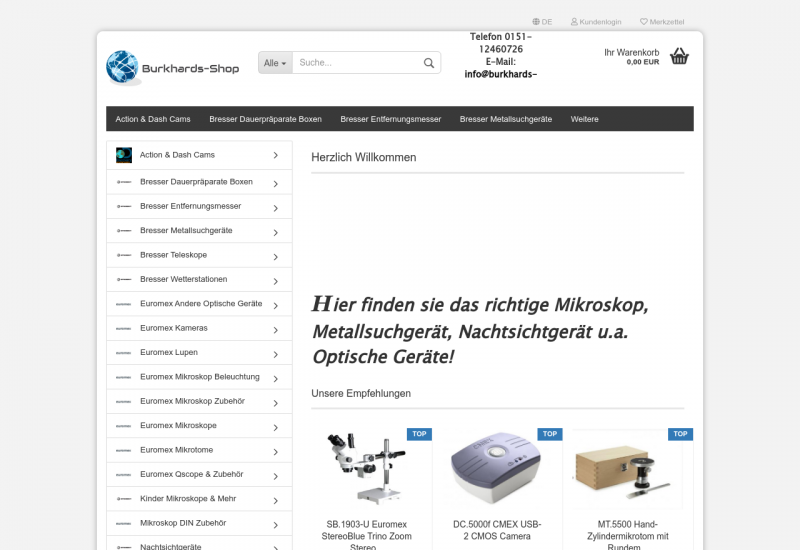This screenshot has width=800, height=550.
Task: Expand Euromex Kameras sidebar chevron
Action: click(275, 329)
